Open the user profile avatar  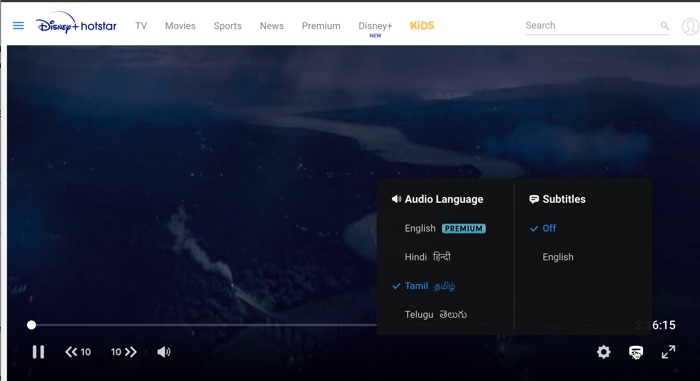click(690, 26)
